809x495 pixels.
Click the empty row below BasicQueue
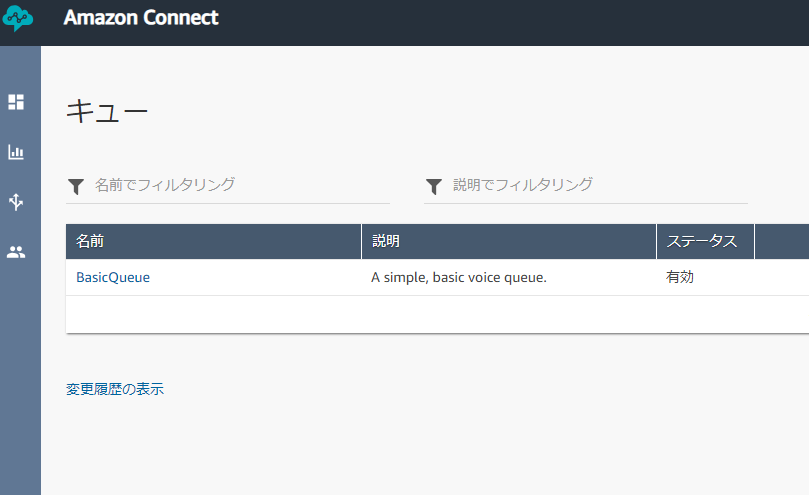(438, 314)
